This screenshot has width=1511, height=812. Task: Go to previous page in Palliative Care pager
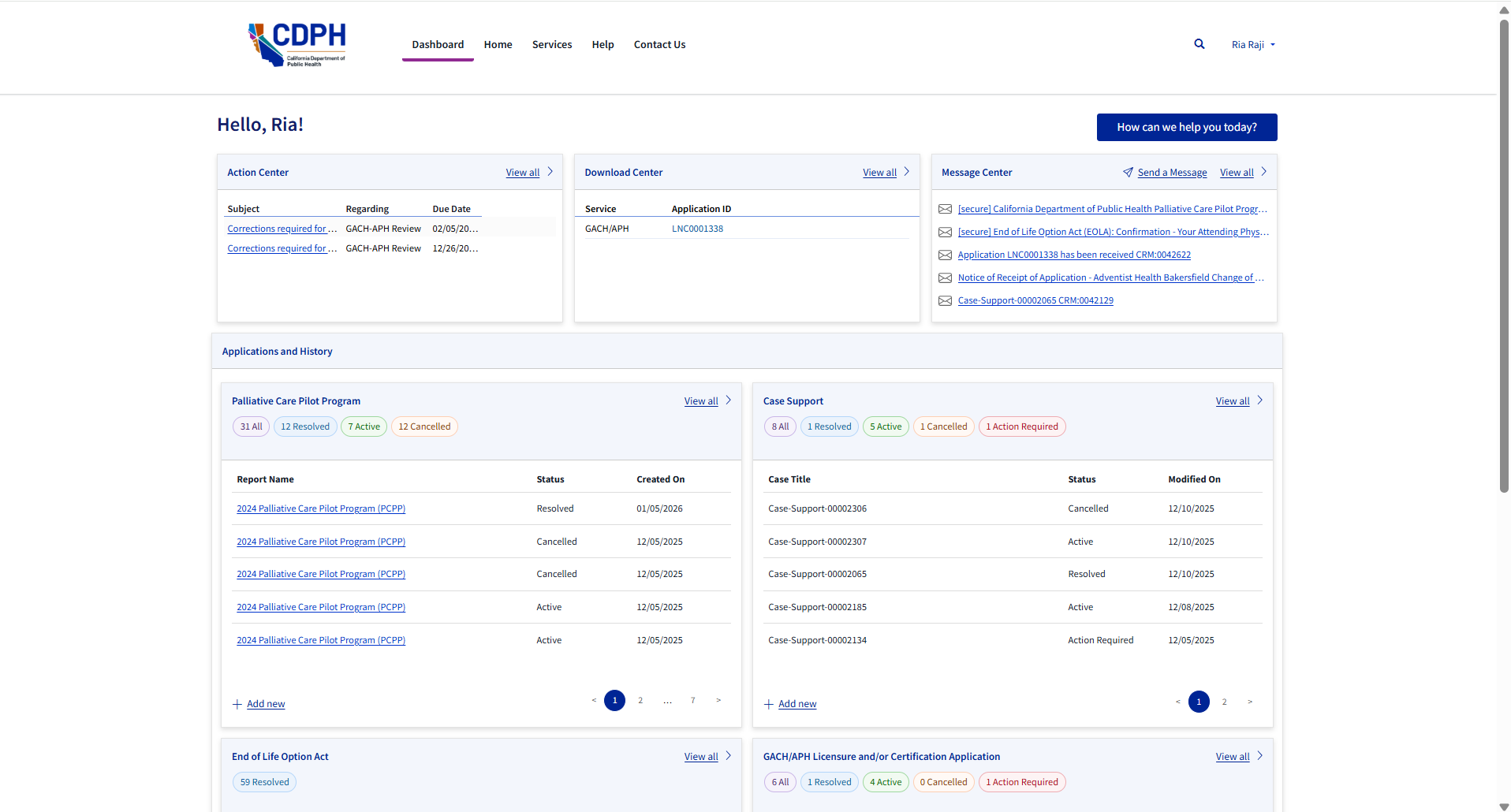point(594,700)
